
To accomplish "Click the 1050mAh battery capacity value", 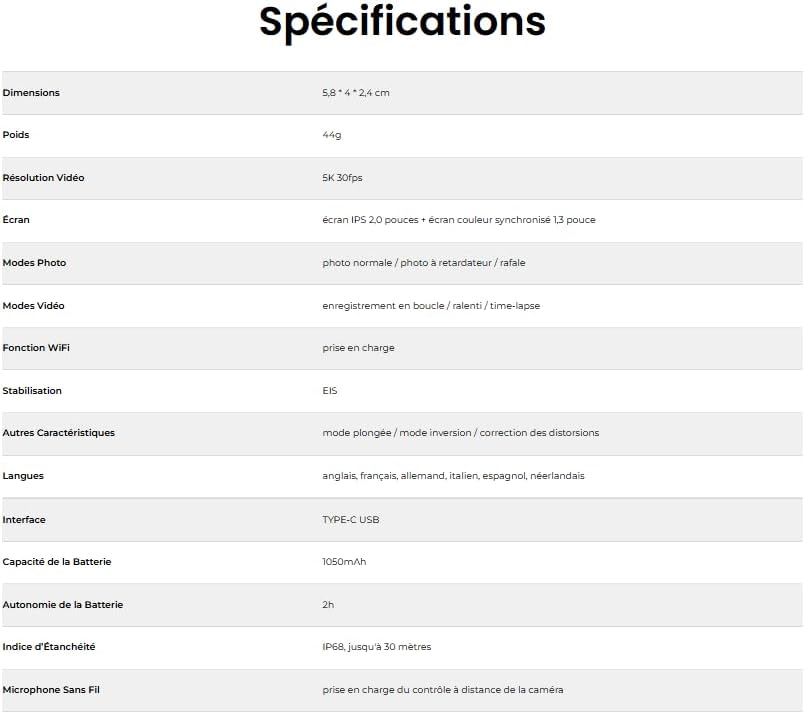I will [x=344, y=562].
